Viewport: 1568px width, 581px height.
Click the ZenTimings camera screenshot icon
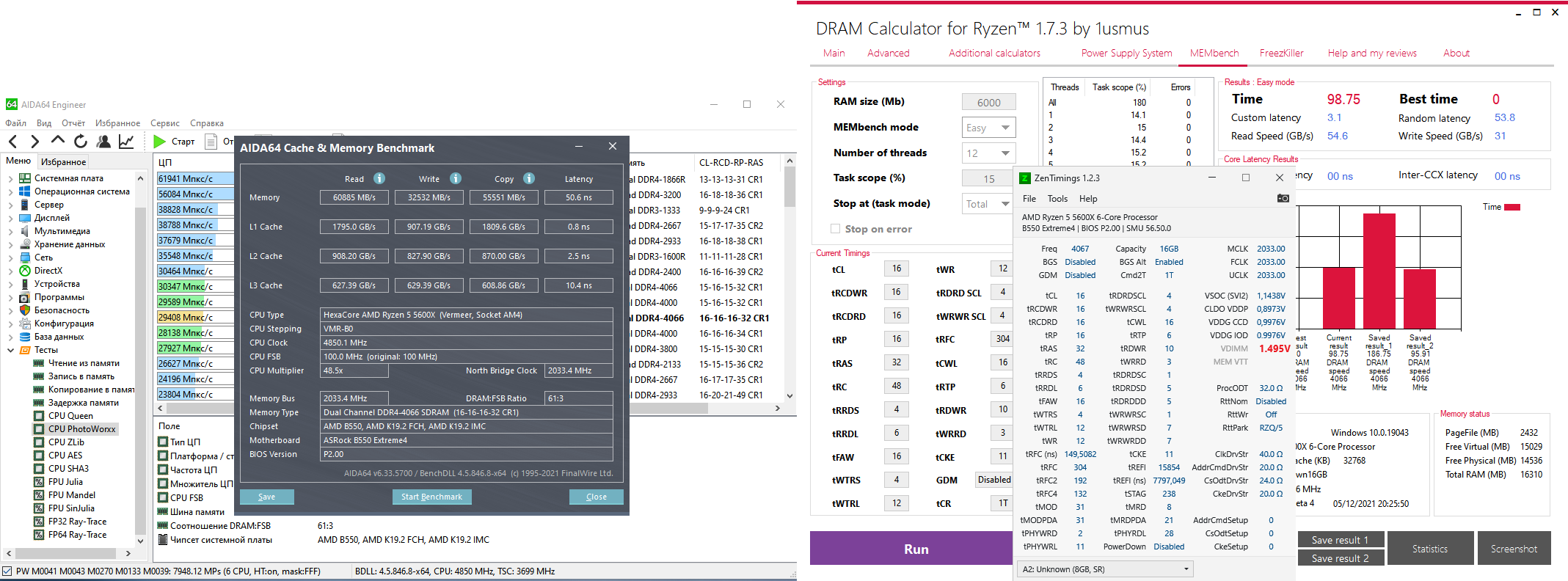click(1283, 199)
